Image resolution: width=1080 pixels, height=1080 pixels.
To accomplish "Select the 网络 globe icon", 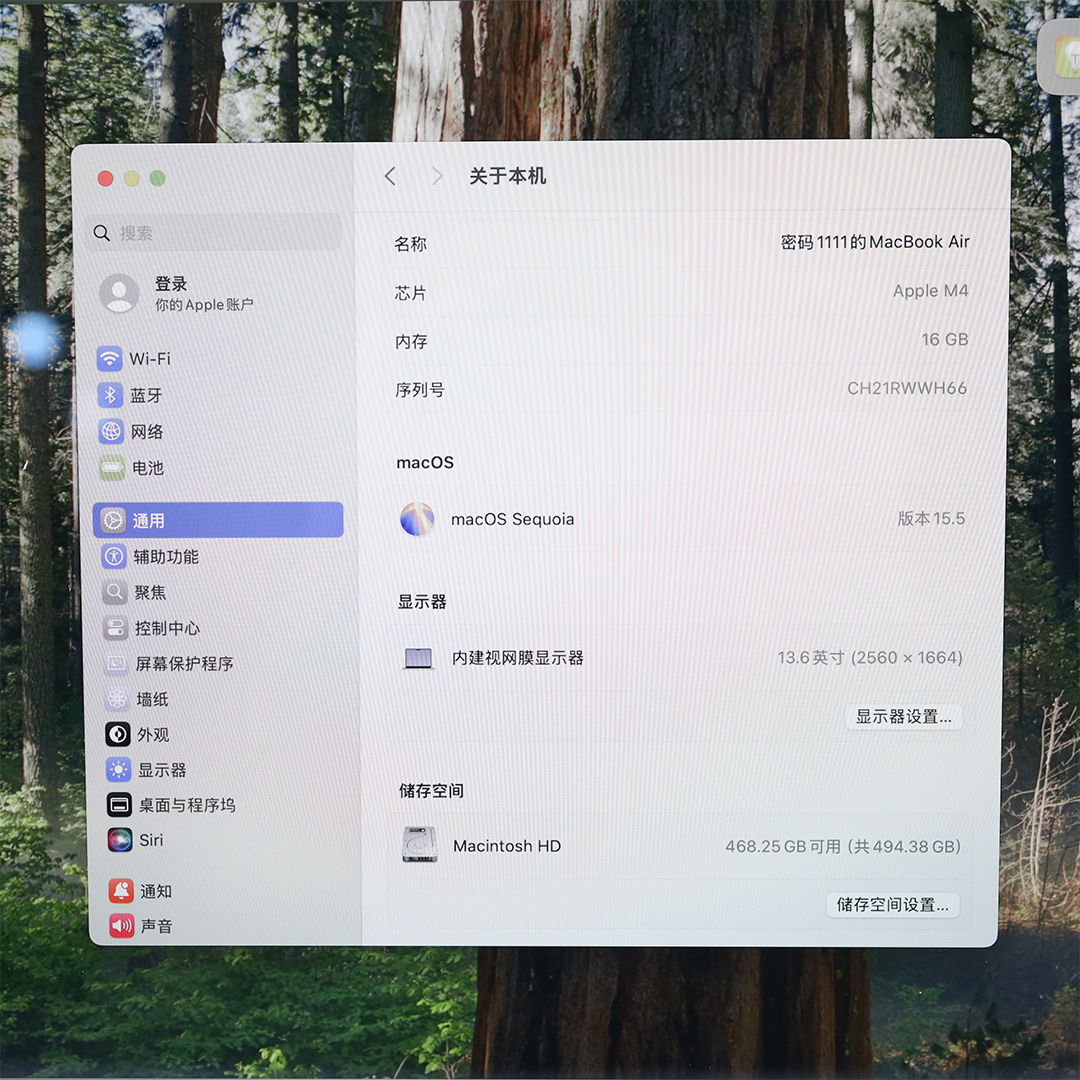I will (111, 432).
